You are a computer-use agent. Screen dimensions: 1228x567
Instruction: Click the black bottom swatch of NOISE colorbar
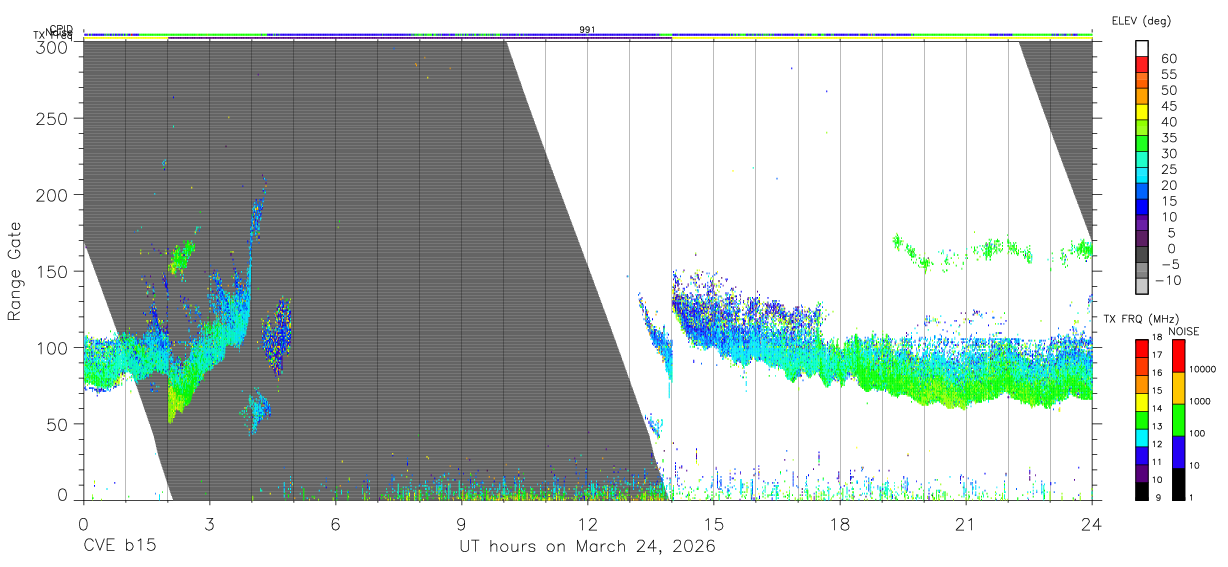[x=1178, y=483]
